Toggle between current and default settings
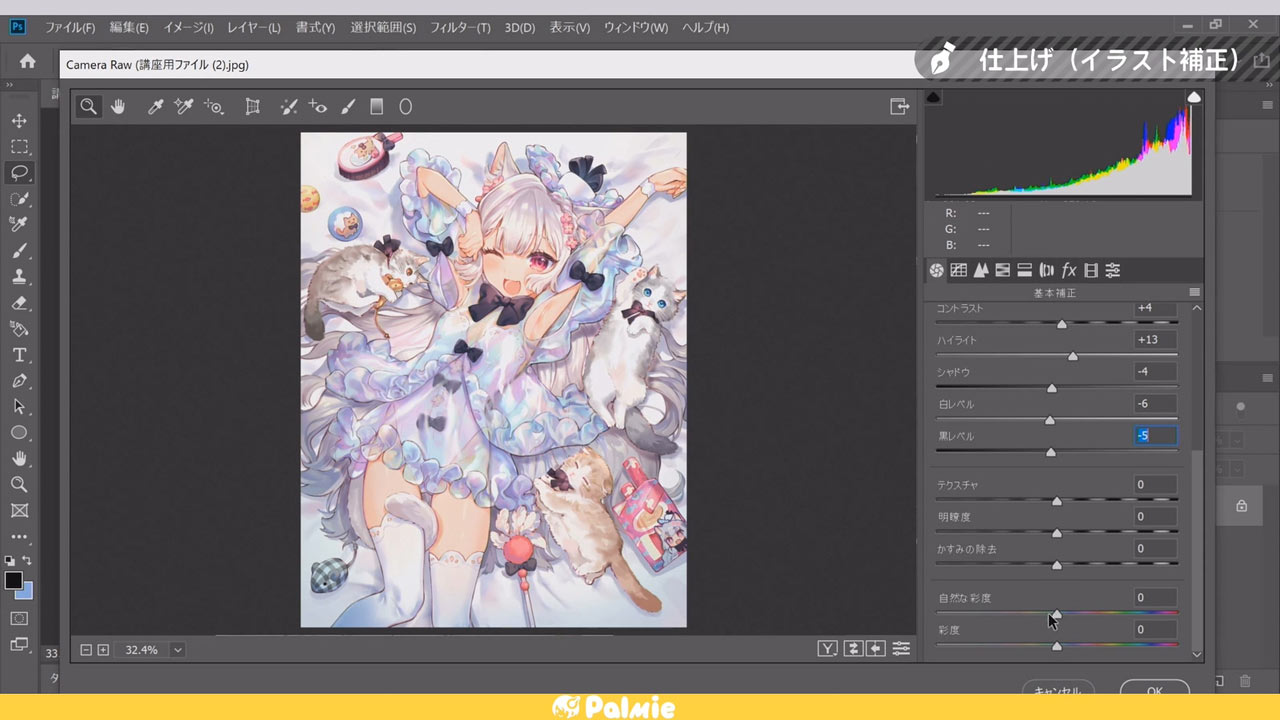 (x=901, y=649)
